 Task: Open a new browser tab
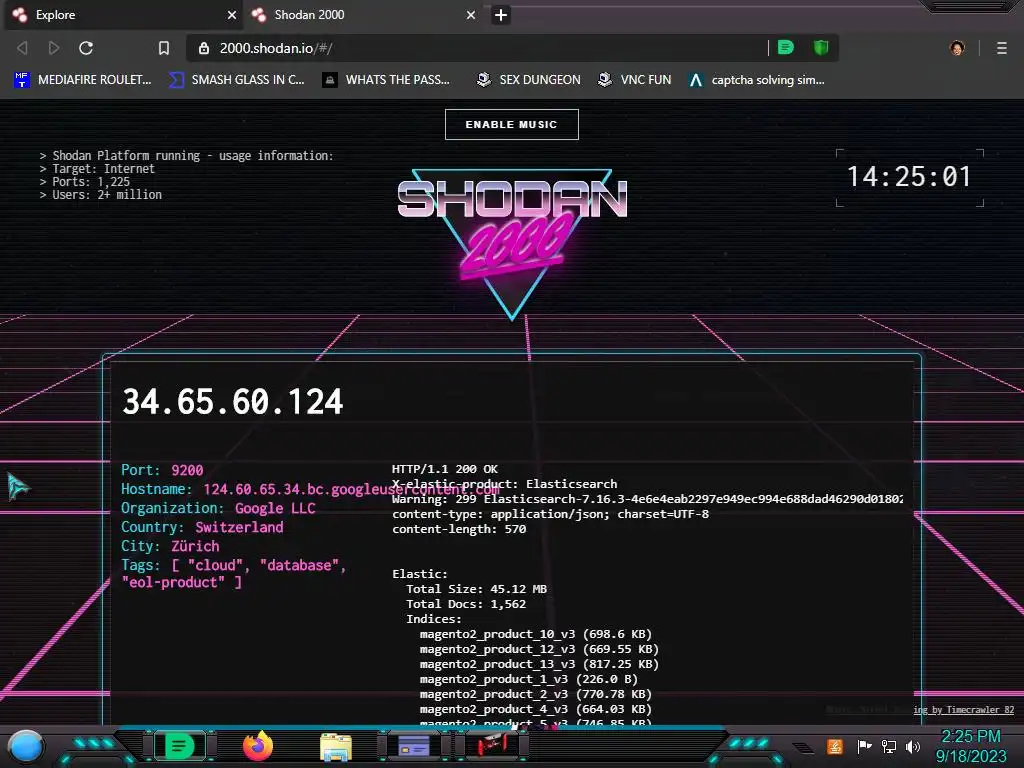[x=501, y=15]
